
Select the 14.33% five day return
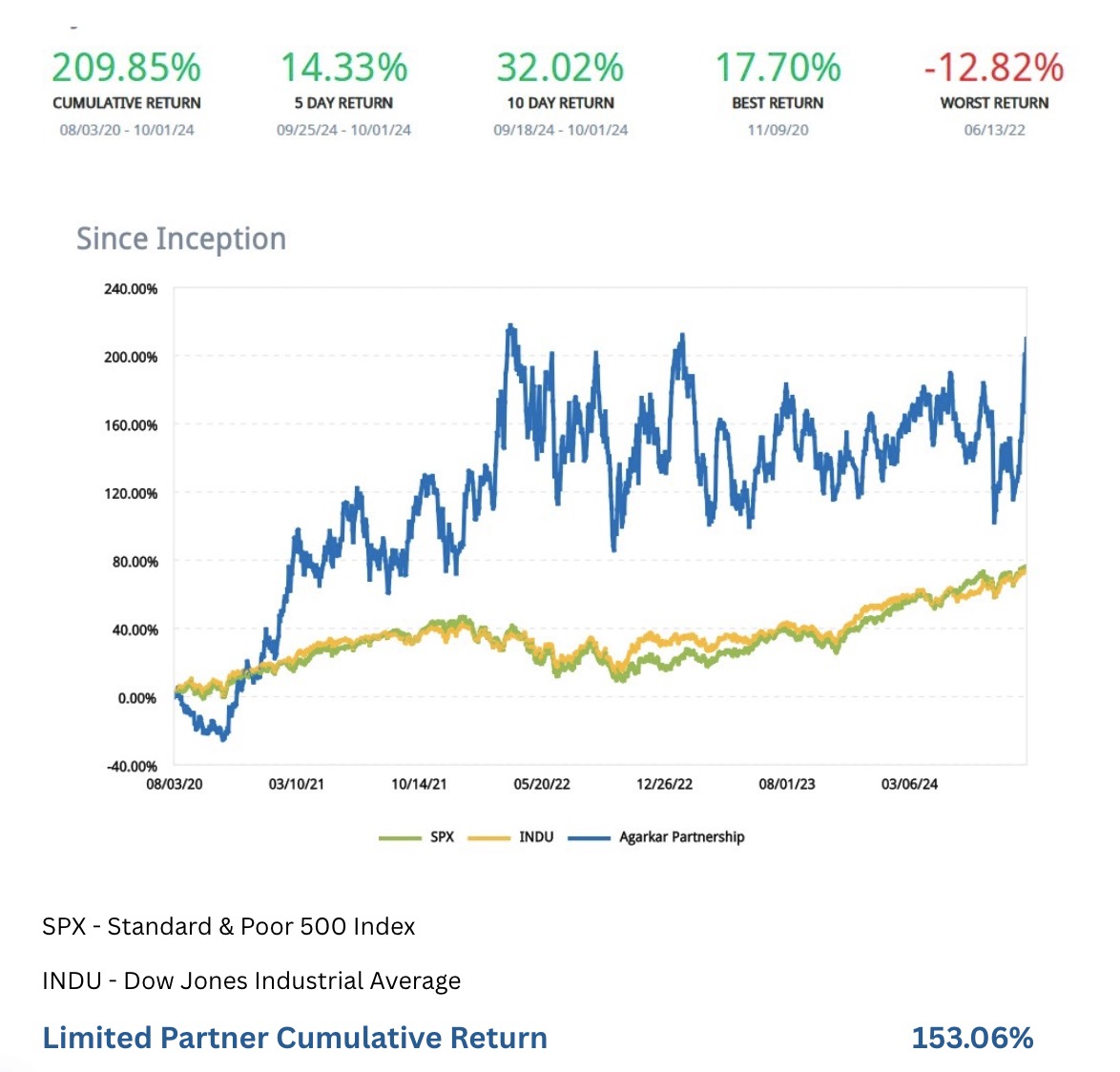click(343, 68)
